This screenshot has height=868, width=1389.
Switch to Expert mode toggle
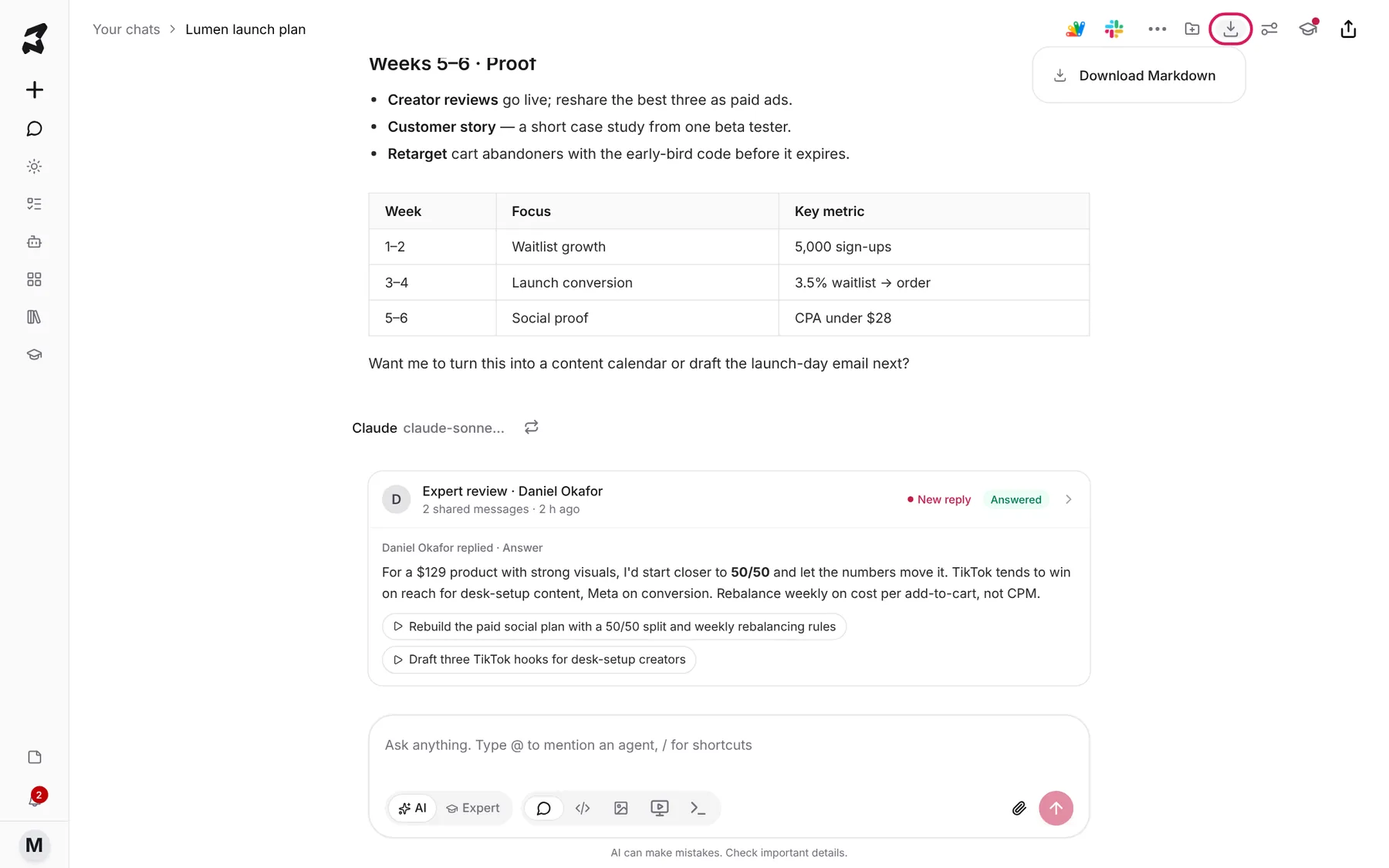coord(473,808)
